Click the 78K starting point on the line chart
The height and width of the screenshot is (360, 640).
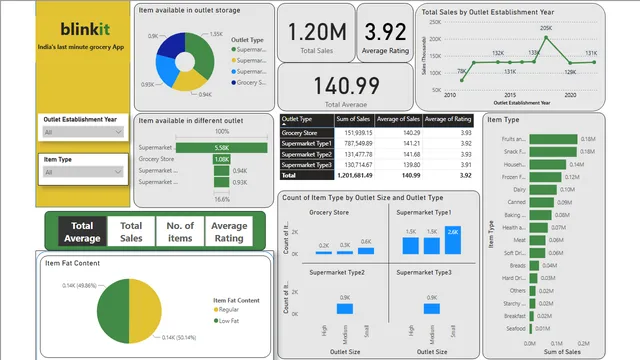click(462, 80)
